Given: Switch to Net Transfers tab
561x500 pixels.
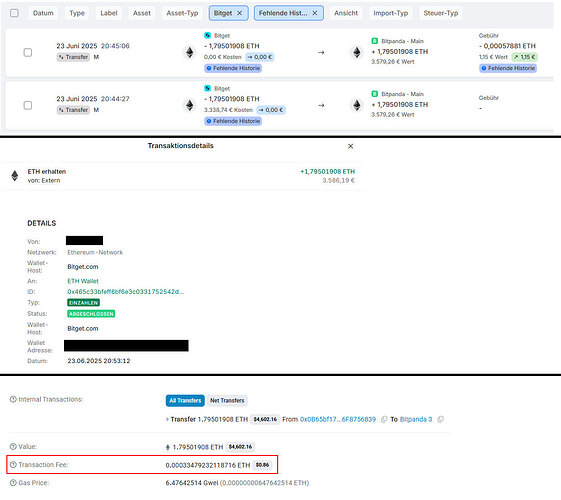Looking at the screenshot, I should (x=227, y=401).
